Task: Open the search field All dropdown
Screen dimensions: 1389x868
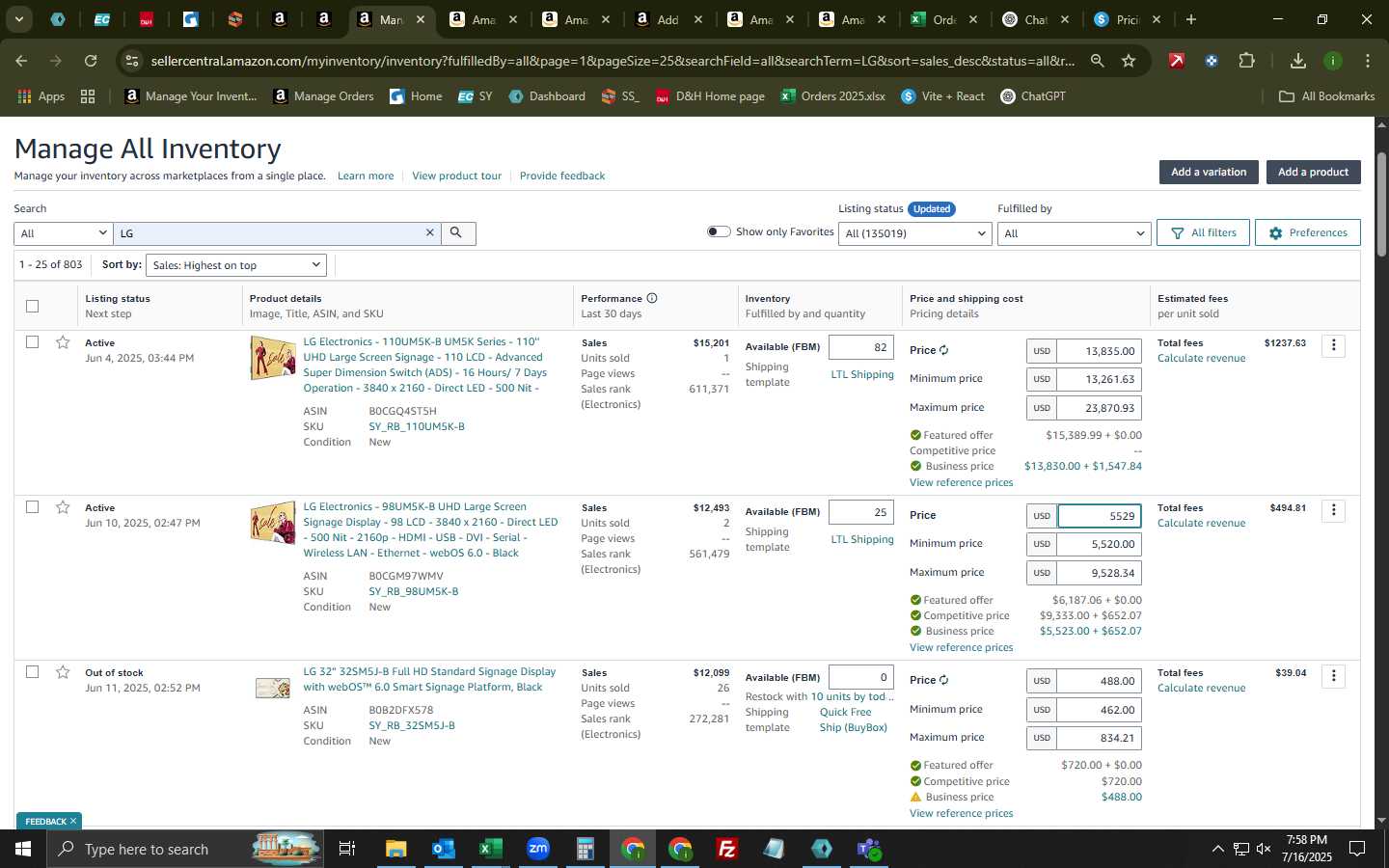Action: click(x=64, y=233)
